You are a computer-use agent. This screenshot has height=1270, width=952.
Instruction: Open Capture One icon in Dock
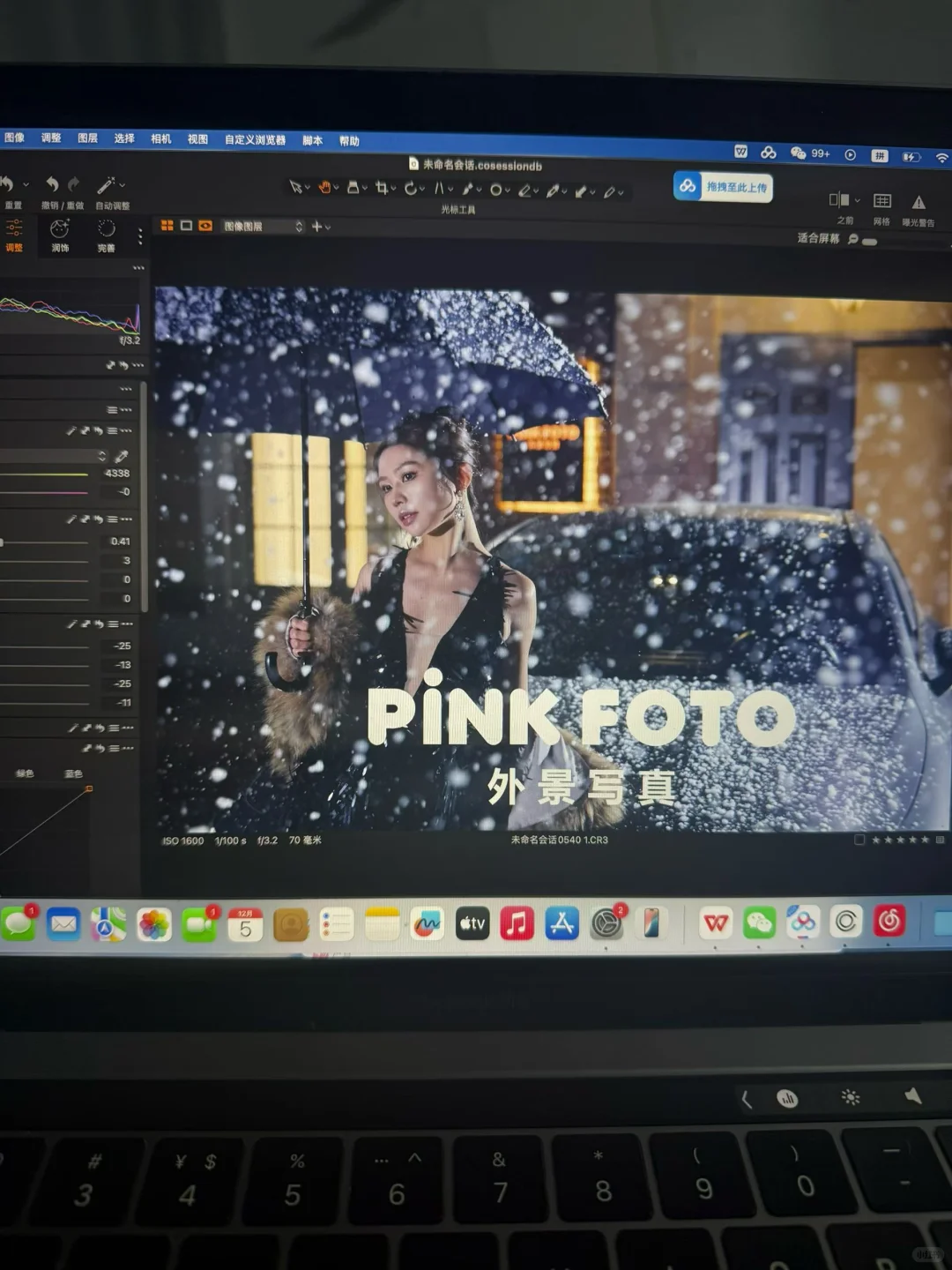point(845,923)
